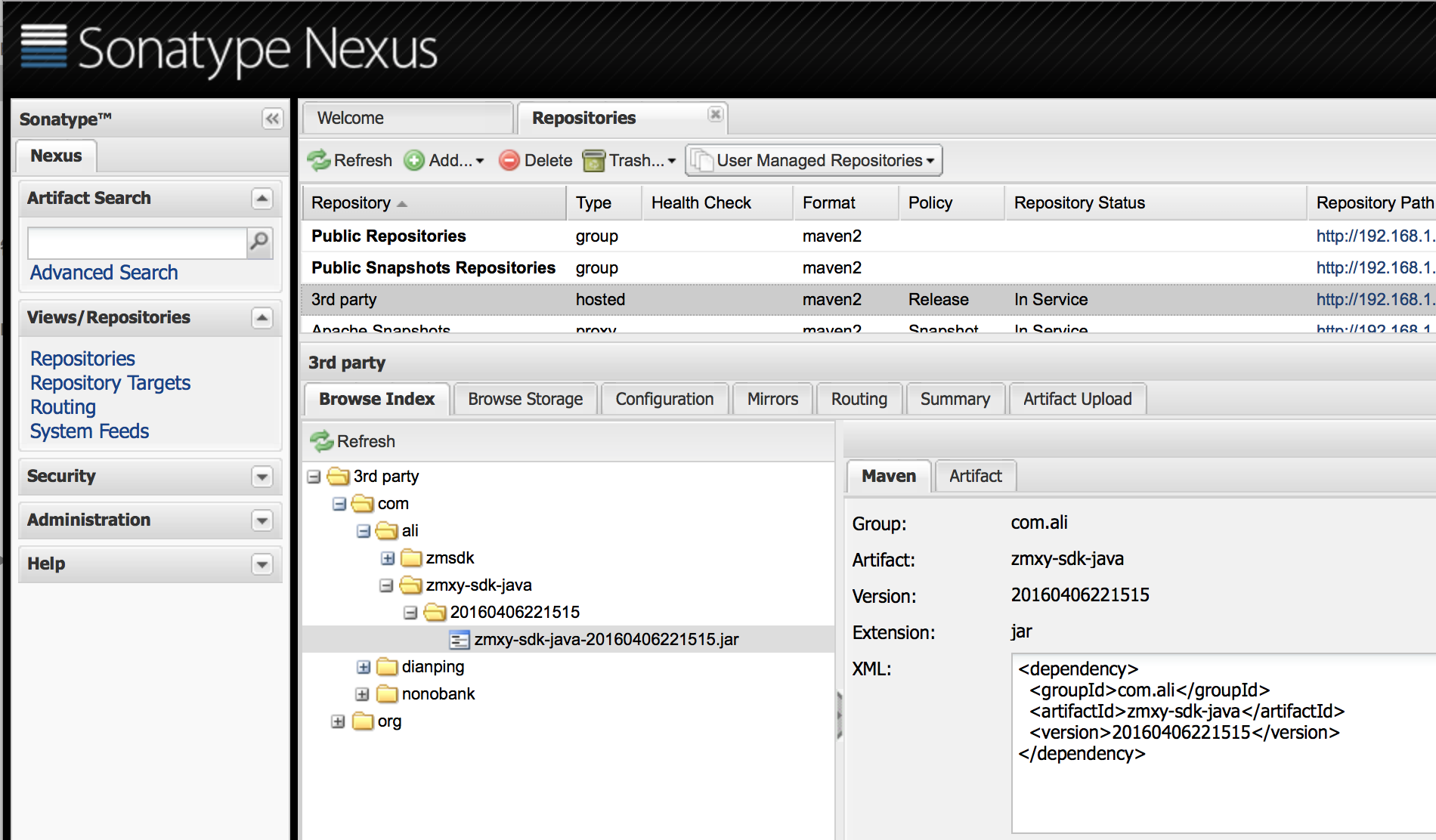Expand the zmsdk folder node
Image resolution: width=1436 pixels, height=840 pixels.
[x=387, y=558]
